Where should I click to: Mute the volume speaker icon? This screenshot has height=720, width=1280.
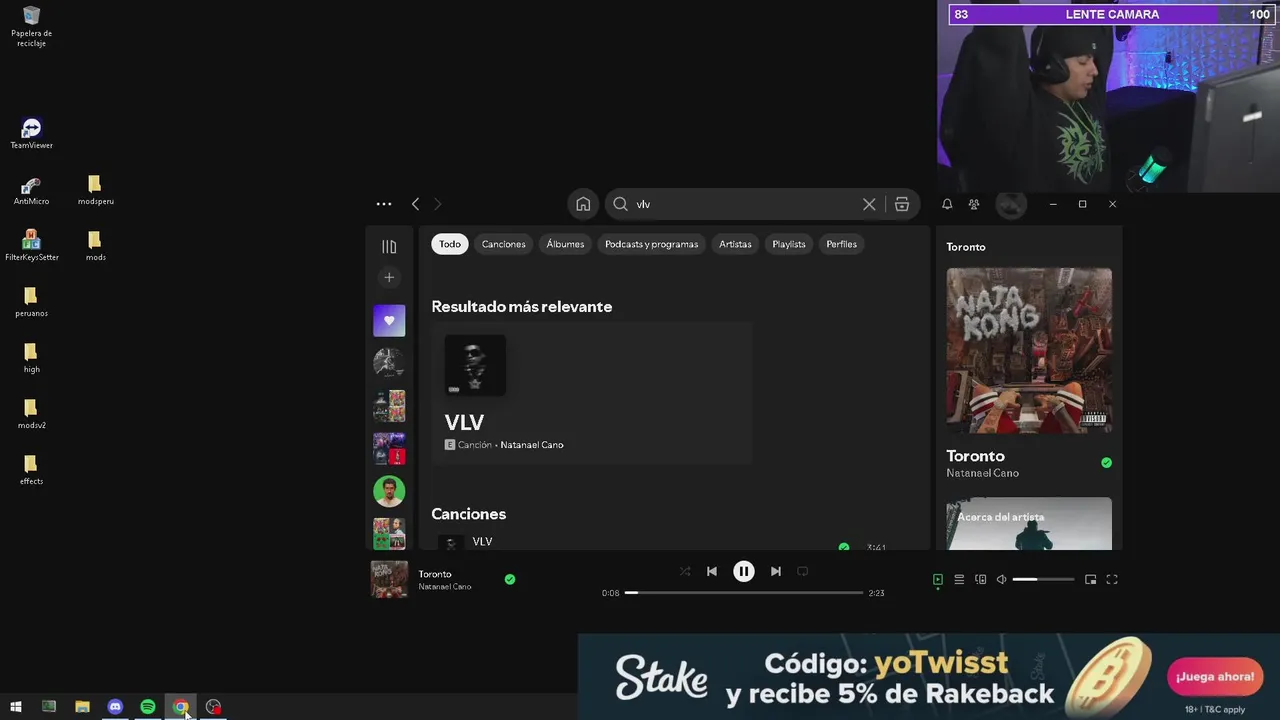[1001, 579]
